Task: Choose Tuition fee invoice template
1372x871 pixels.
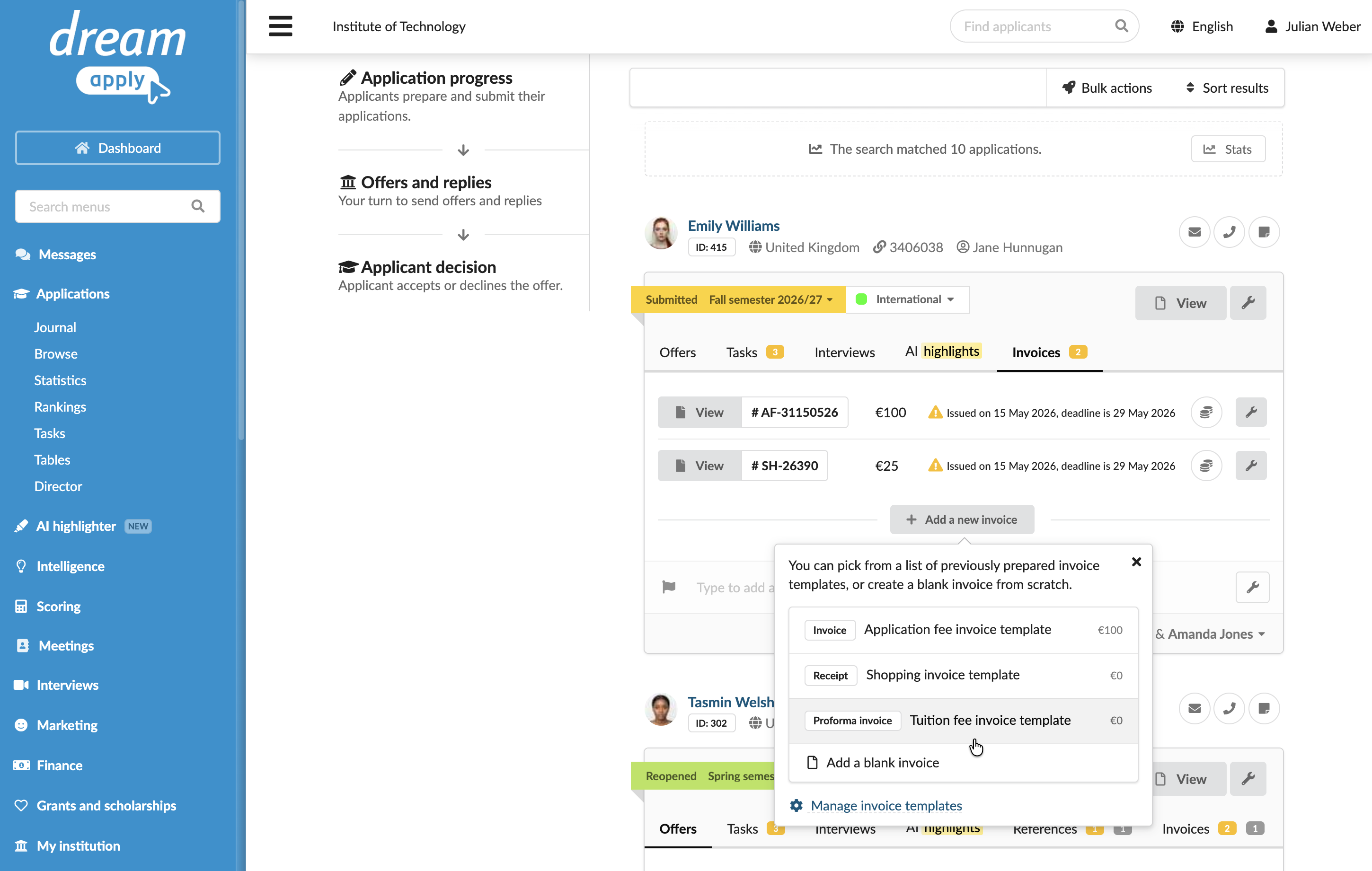Action: click(963, 721)
